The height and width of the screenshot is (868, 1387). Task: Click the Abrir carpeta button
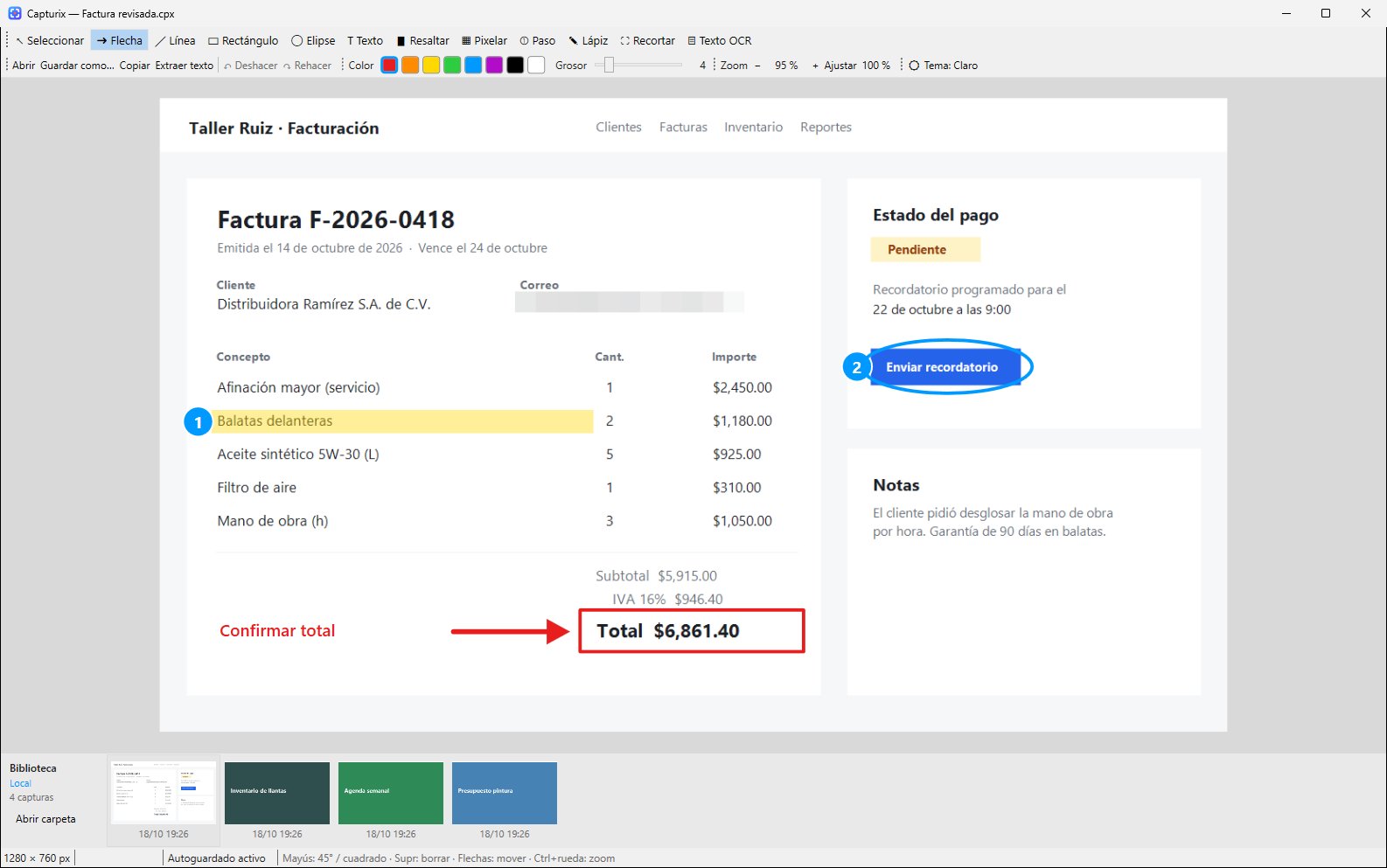pos(45,819)
